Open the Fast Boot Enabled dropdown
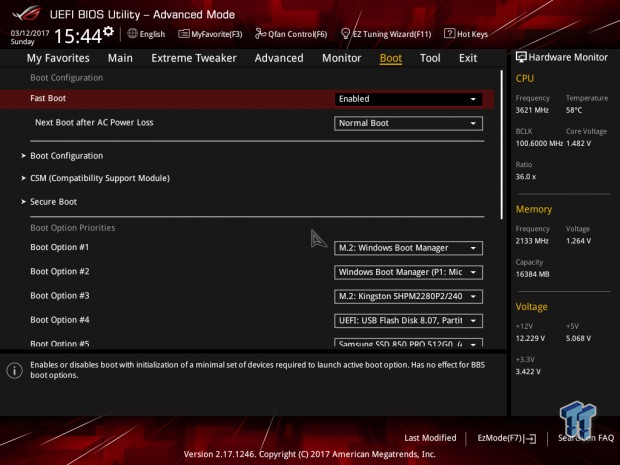The height and width of the screenshot is (465, 620). [408, 99]
